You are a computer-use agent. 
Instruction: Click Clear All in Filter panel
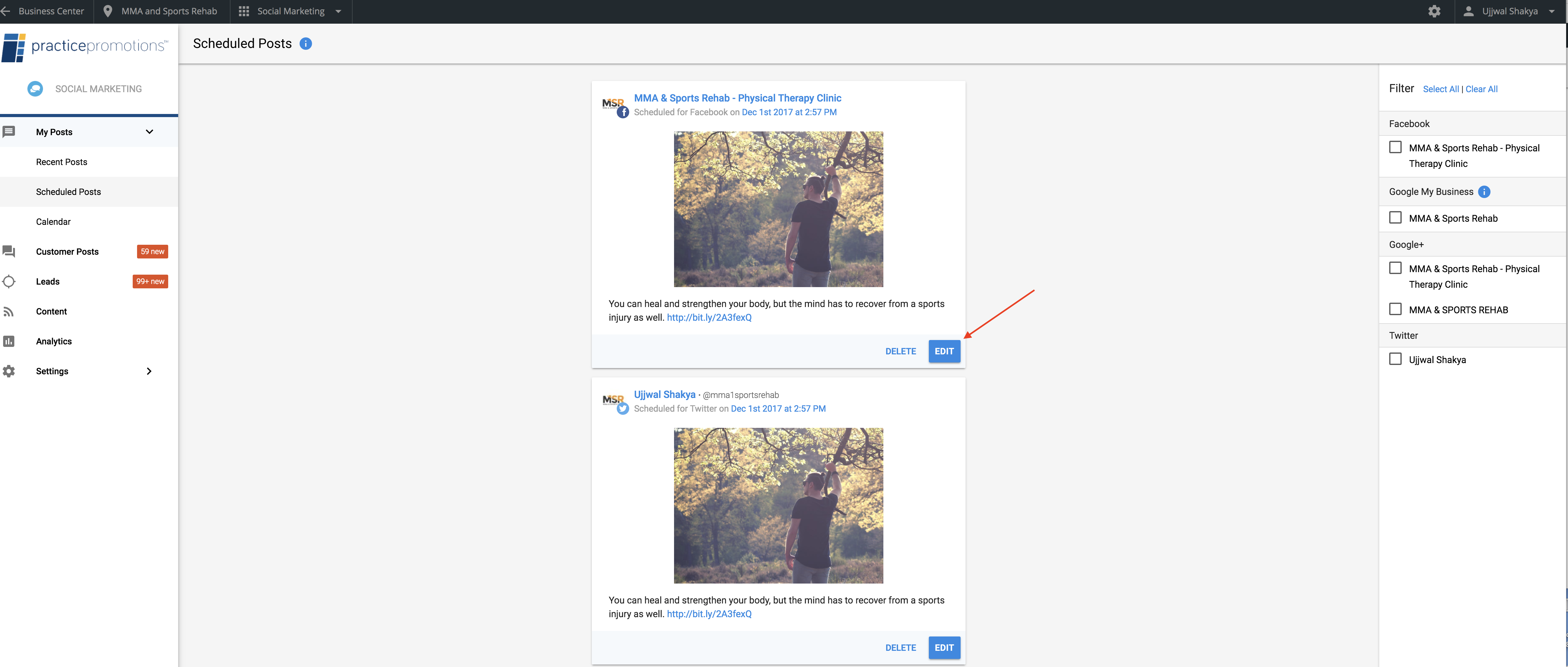point(1481,89)
